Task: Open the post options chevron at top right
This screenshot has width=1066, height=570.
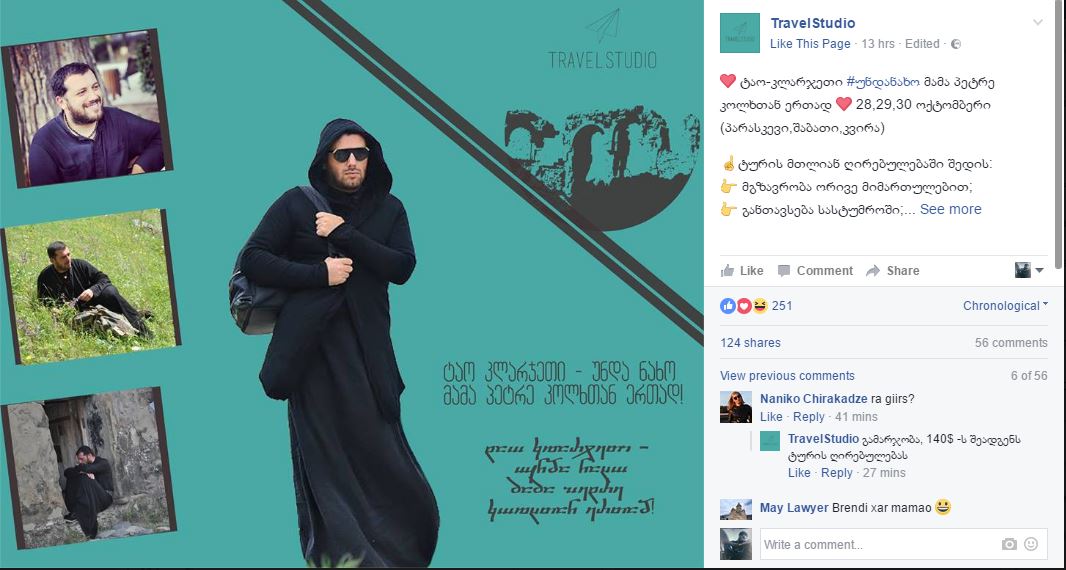Action: (x=1037, y=22)
